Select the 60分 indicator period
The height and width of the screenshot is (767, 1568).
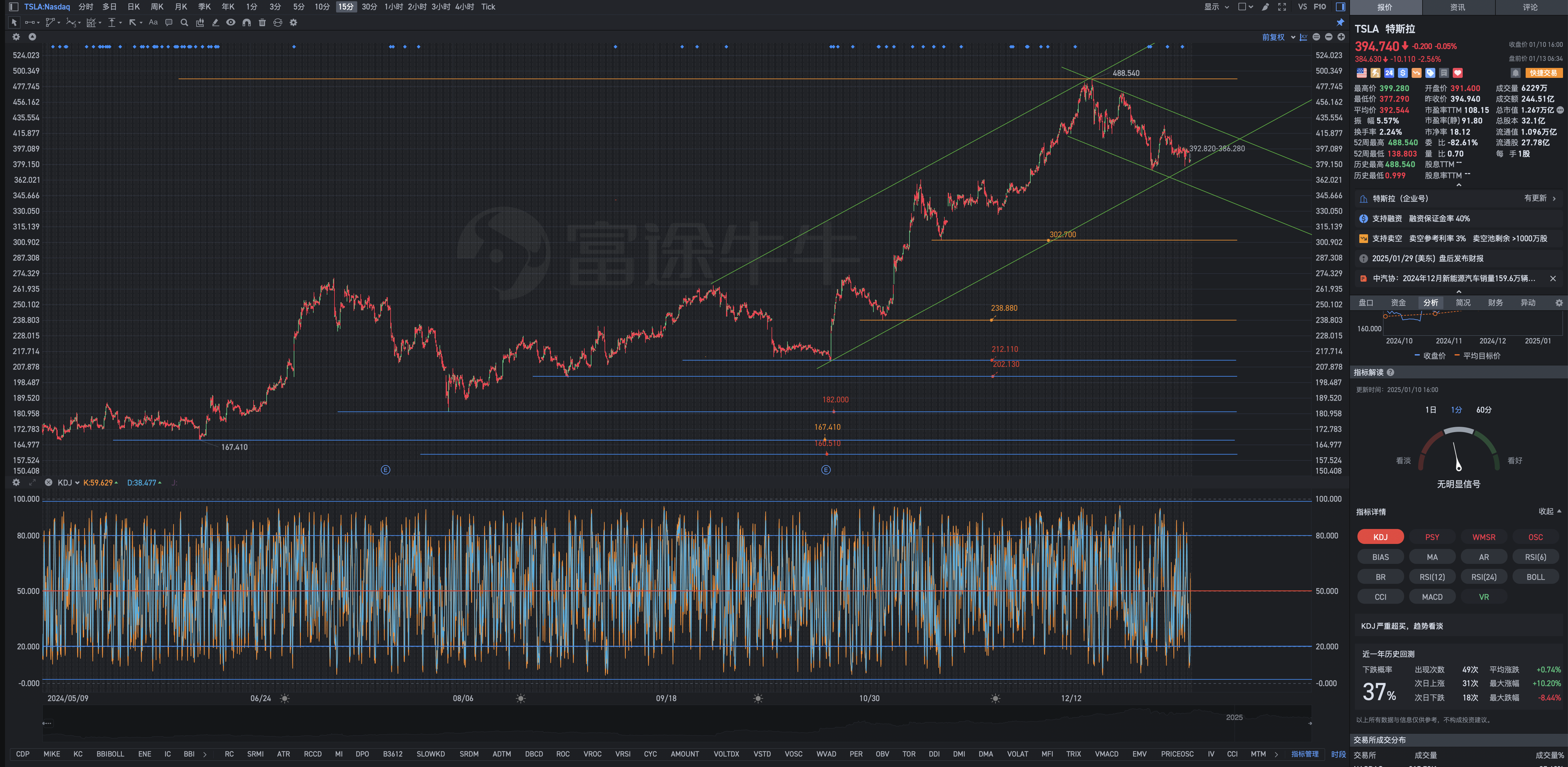point(1484,410)
